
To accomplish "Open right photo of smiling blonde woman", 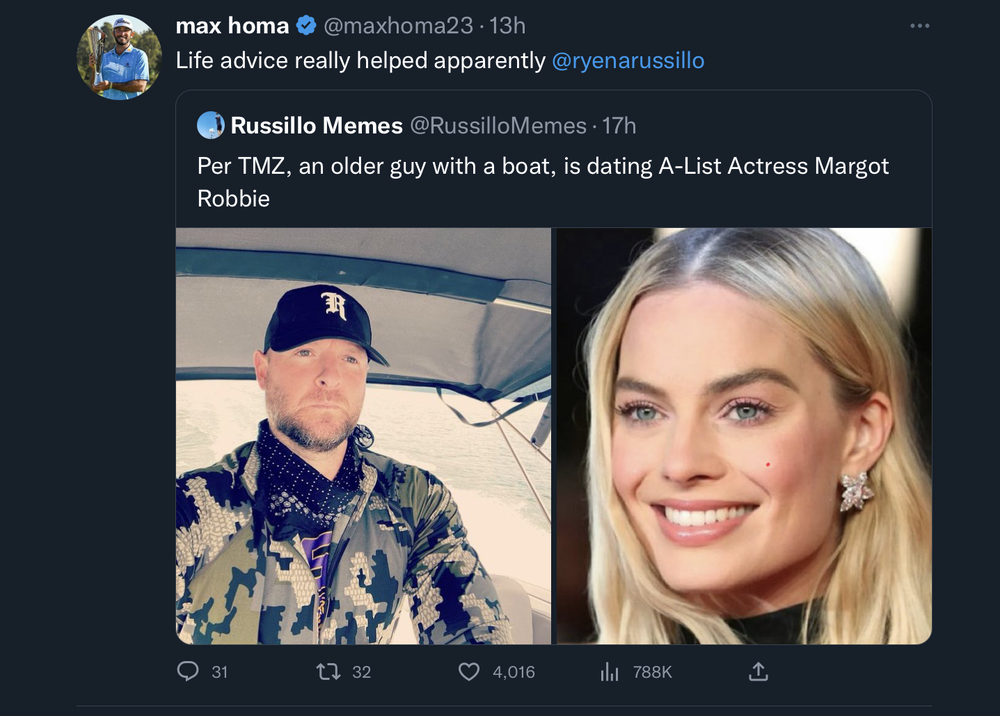I will (743, 436).
